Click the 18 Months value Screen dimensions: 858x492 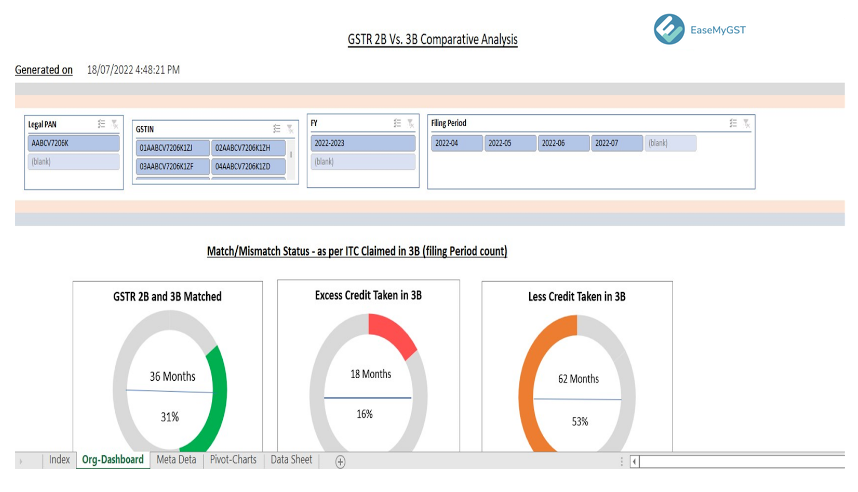pos(371,374)
